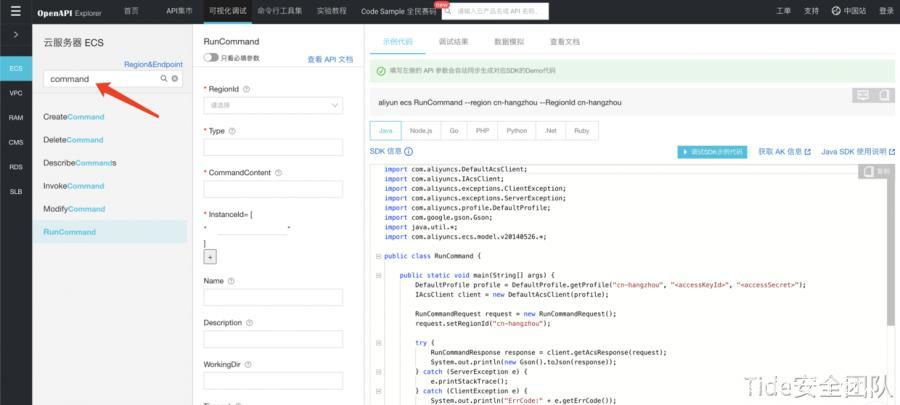Click the SDK 信息 info icon

(x=408, y=151)
